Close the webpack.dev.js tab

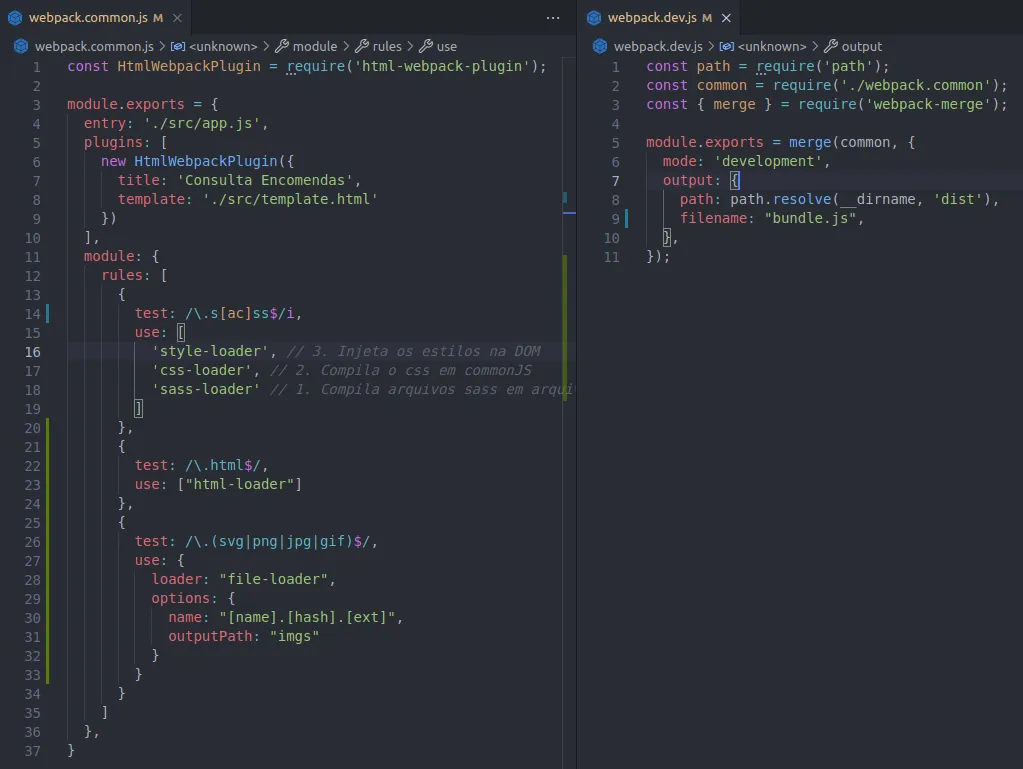coord(726,18)
